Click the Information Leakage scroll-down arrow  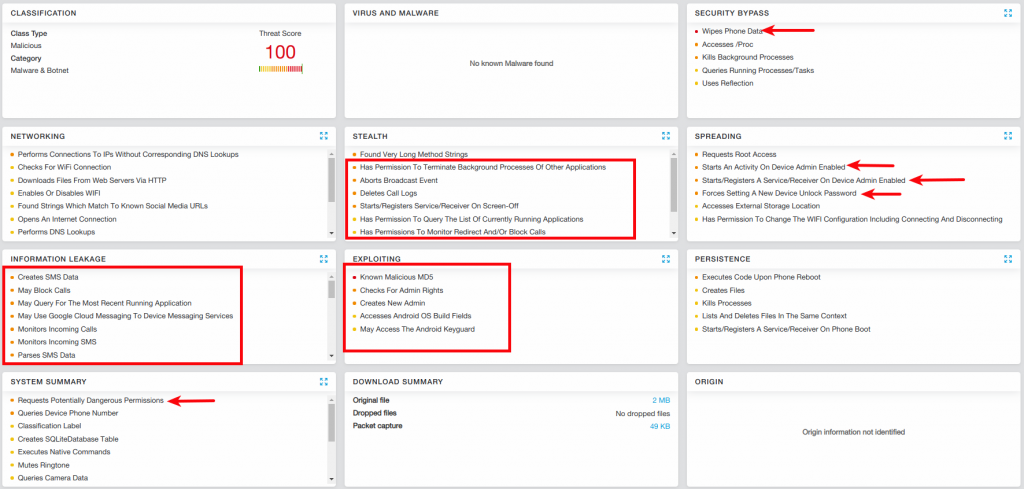(x=331, y=356)
